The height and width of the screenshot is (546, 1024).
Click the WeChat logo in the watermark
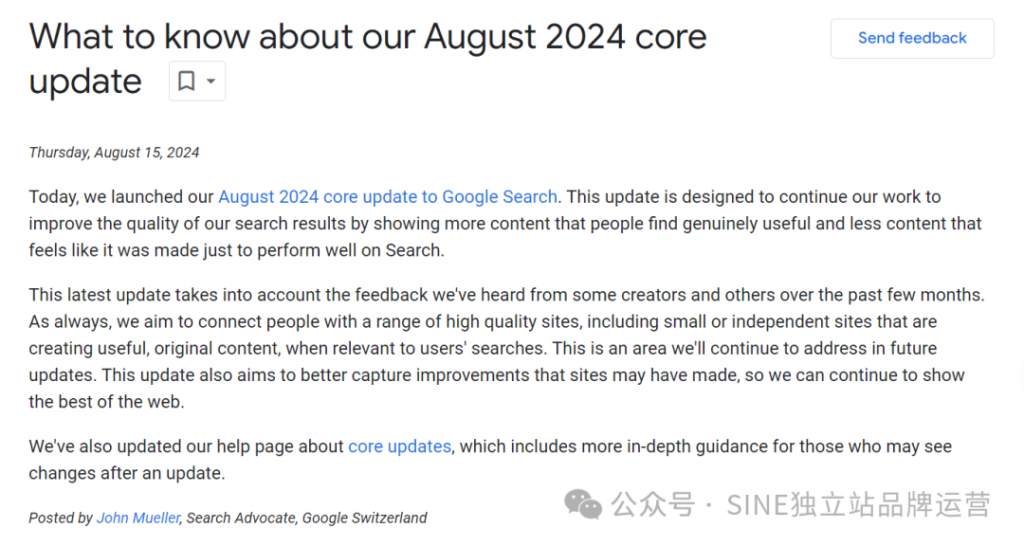[x=583, y=505]
